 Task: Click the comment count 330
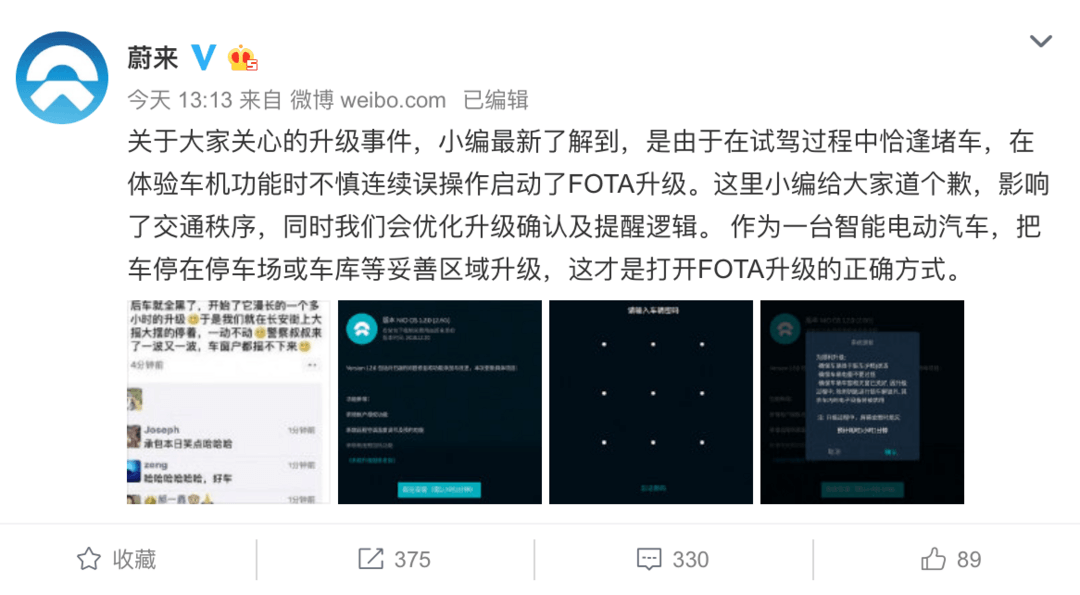pyautogui.click(x=690, y=559)
